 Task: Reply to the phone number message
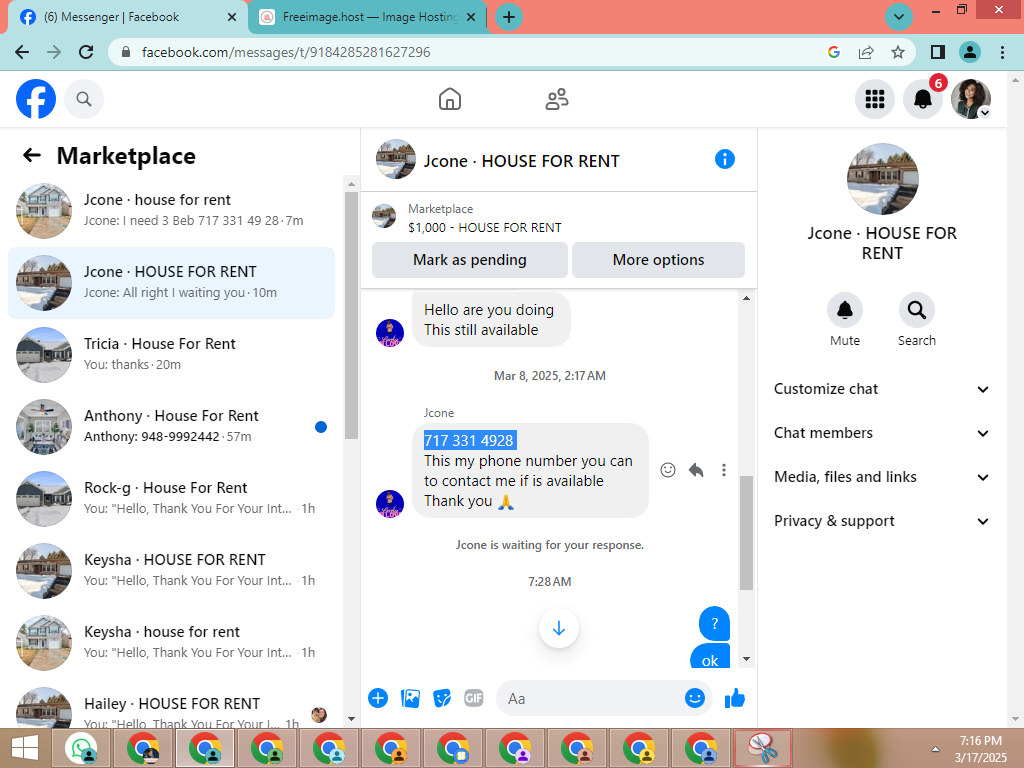[x=696, y=470]
